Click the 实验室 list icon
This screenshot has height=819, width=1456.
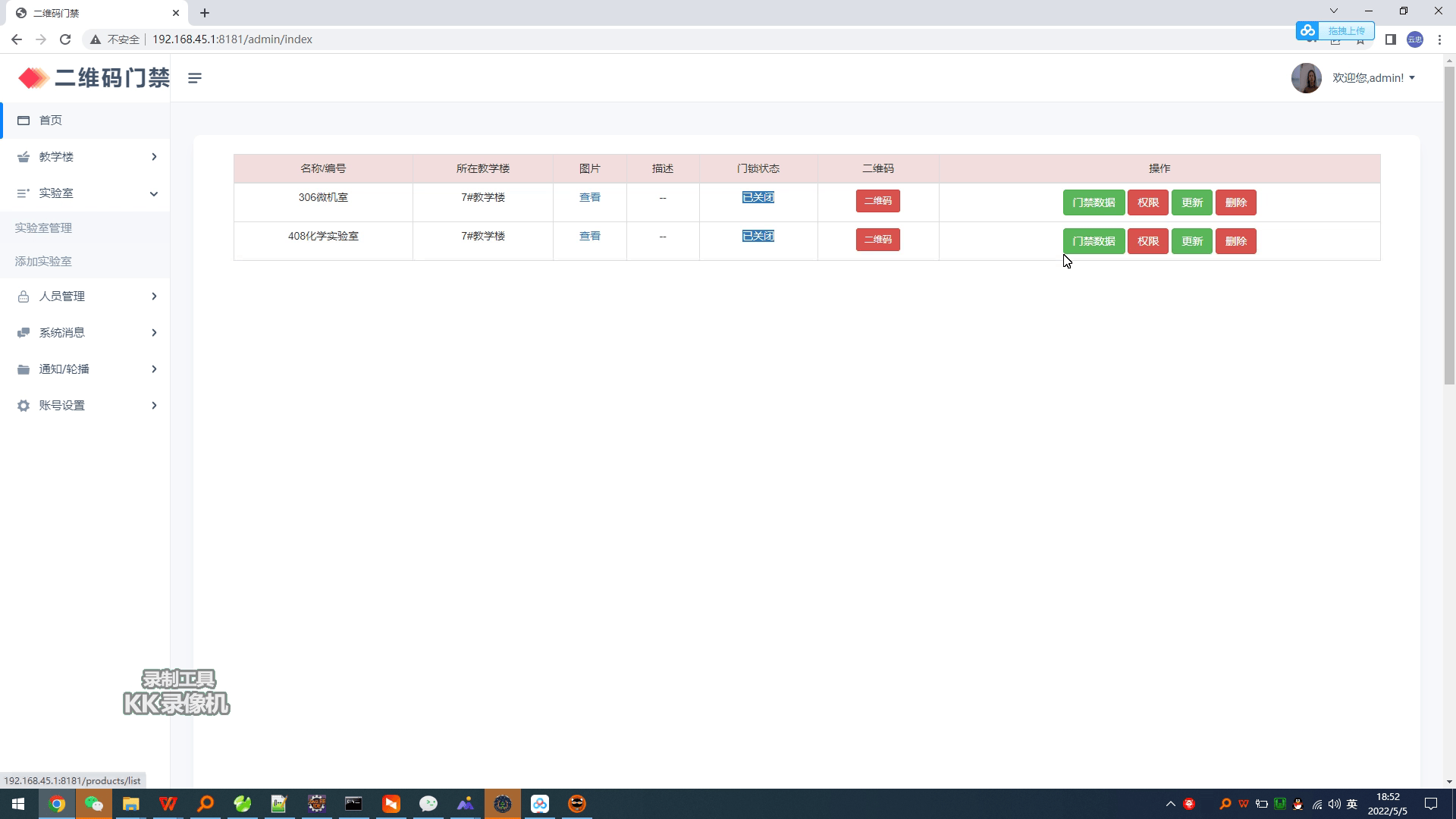[24, 193]
